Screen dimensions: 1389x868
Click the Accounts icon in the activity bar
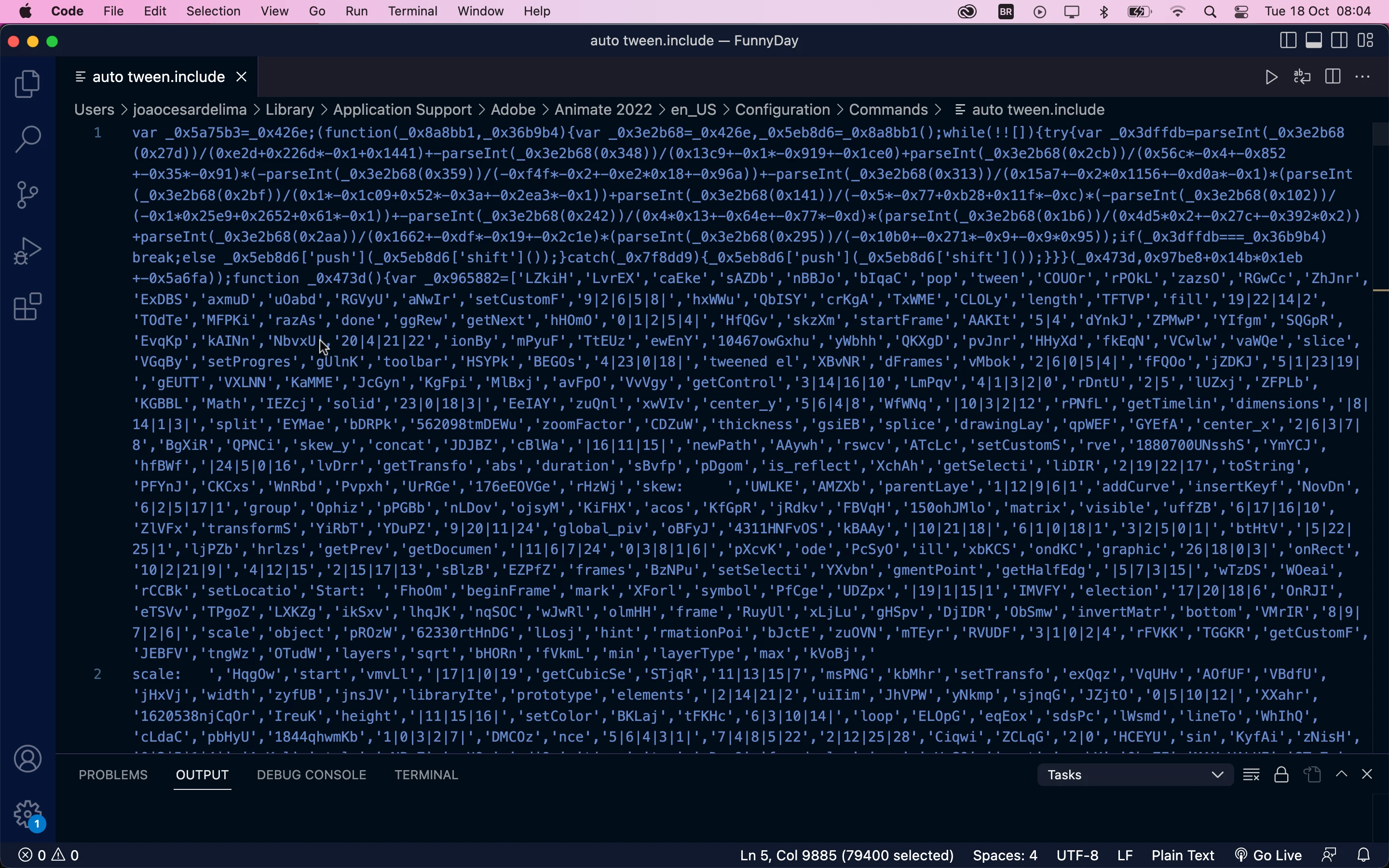(x=27, y=759)
